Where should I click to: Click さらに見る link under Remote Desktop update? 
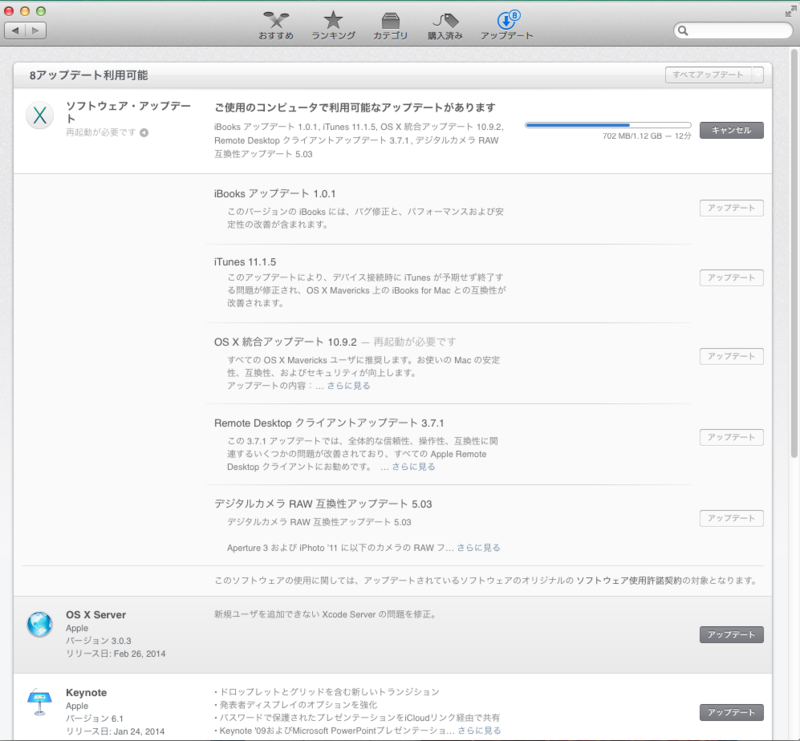click(x=413, y=467)
